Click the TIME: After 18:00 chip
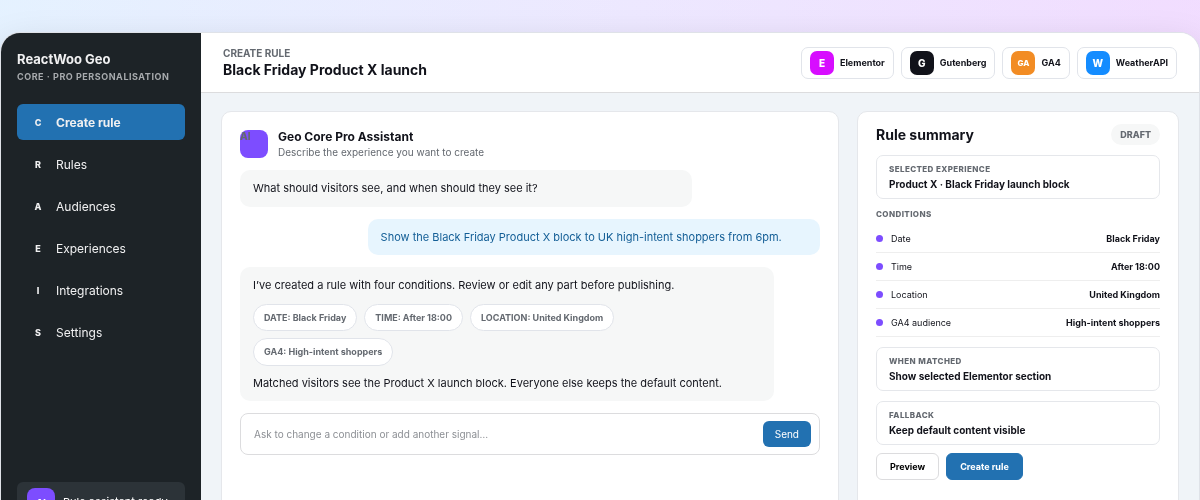Screen dimensions: 1200x500 point(414,318)
